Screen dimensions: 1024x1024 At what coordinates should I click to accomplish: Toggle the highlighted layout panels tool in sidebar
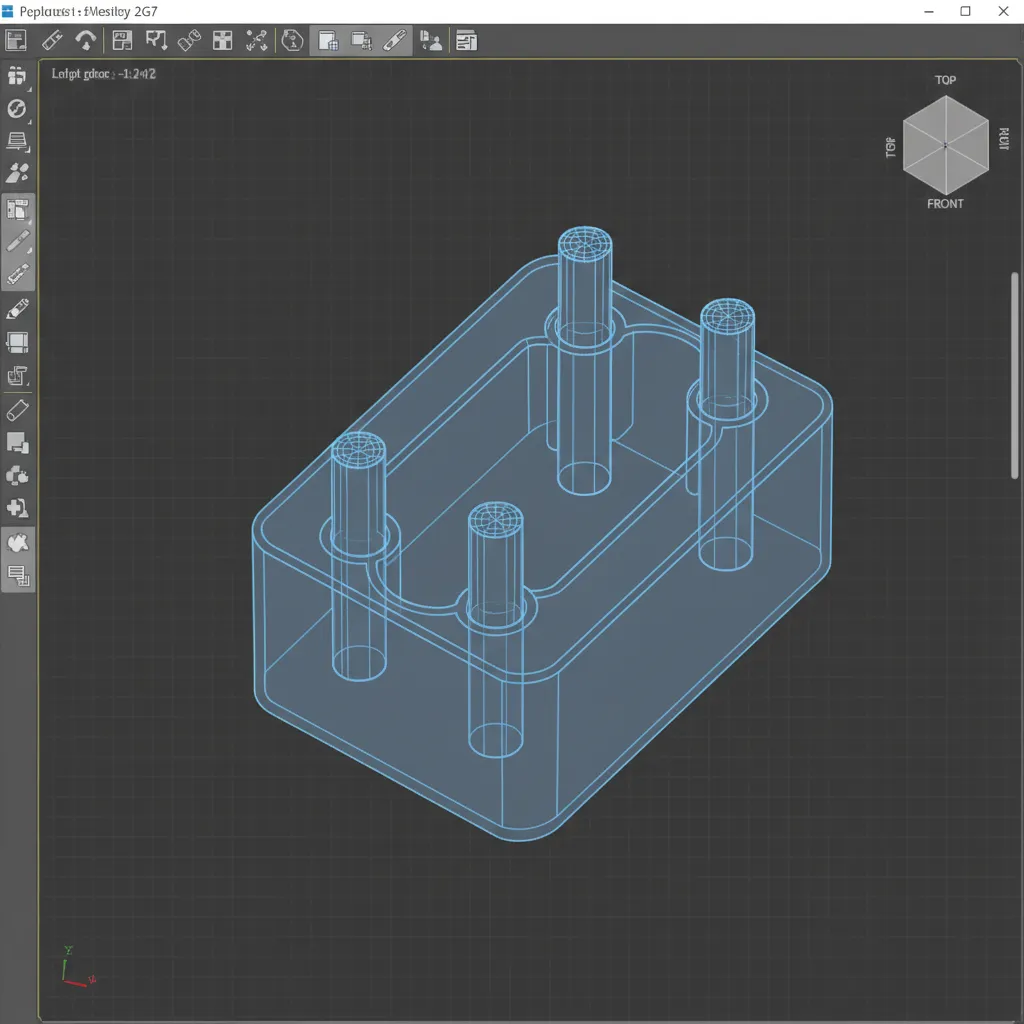click(18, 210)
